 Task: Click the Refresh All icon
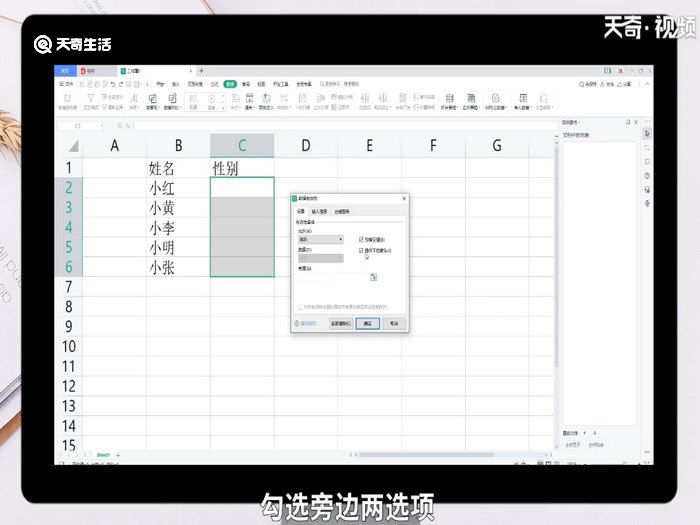(x=544, y=98)
